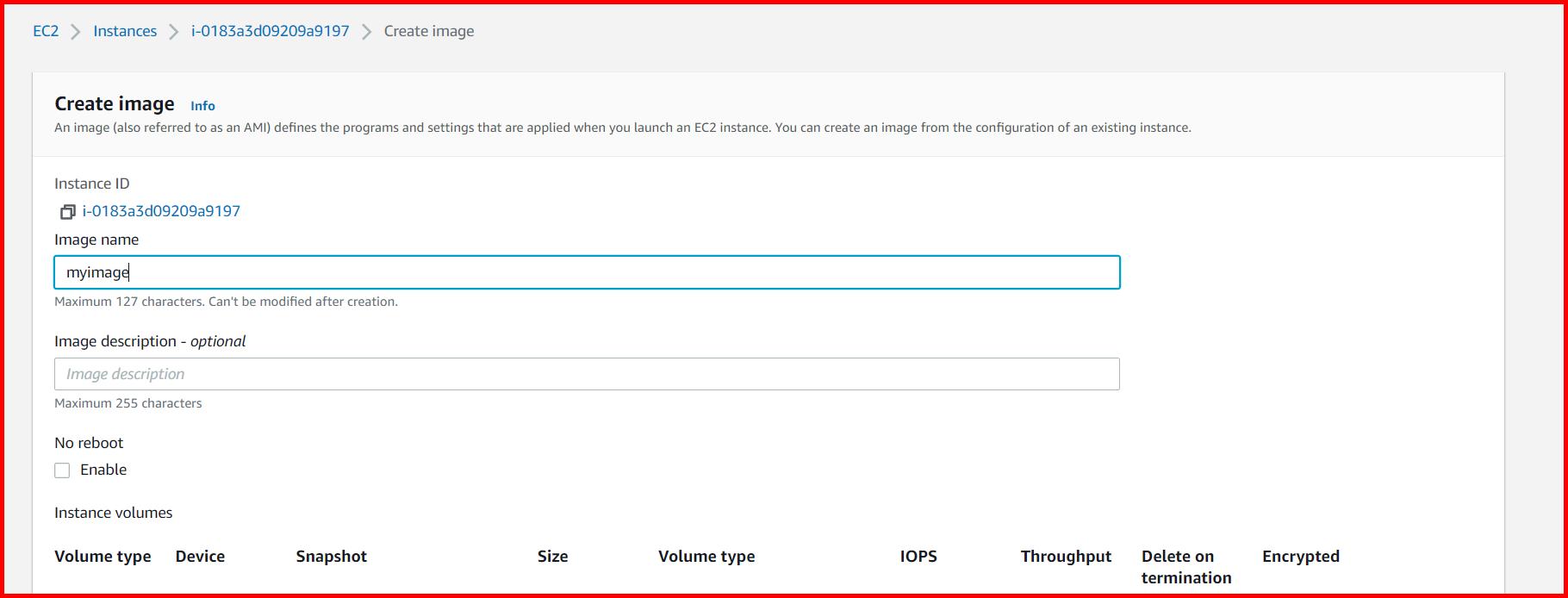This screenshot has width=1568, height=598.
Task: Click the Delete on termination column header
Action: 1185,567
